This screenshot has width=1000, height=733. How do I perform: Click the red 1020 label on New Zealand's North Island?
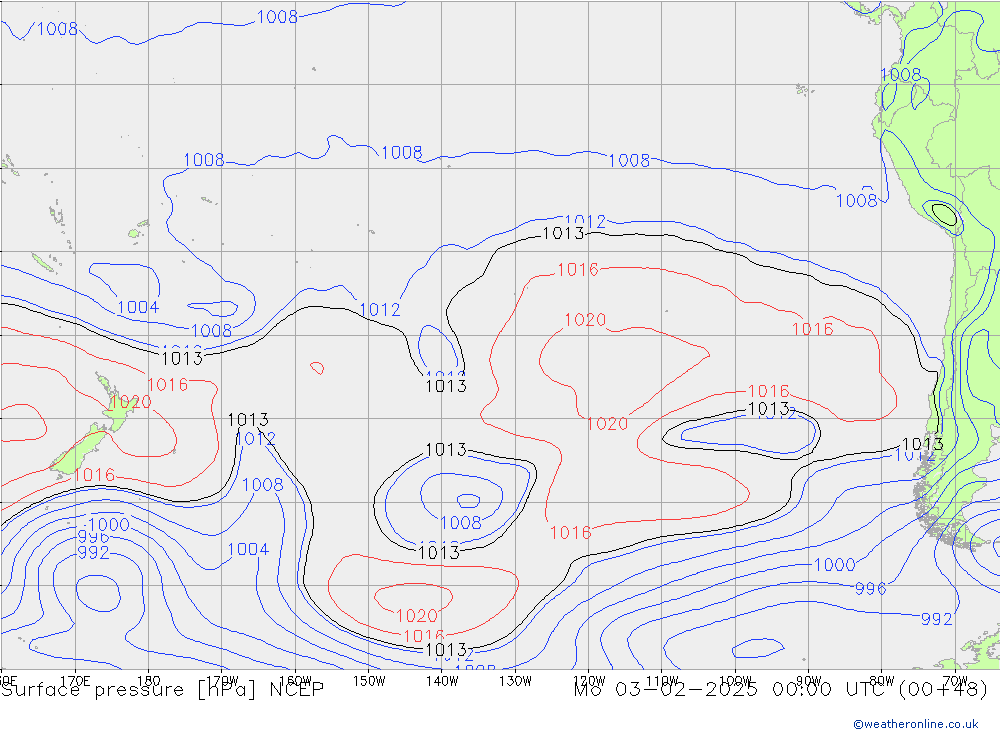point(131,402)
